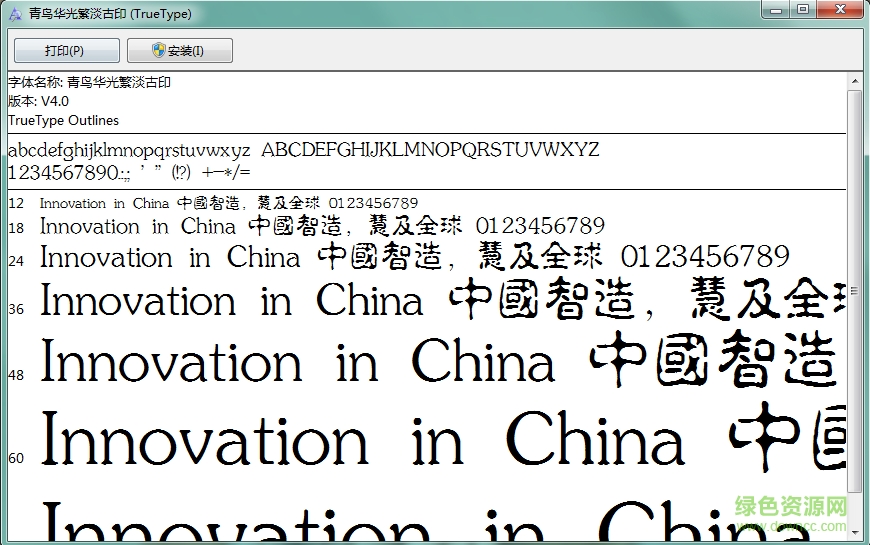870x545 pixels.
Task: Click the font viewer icon in title bar
Action: tap(14, 14)
